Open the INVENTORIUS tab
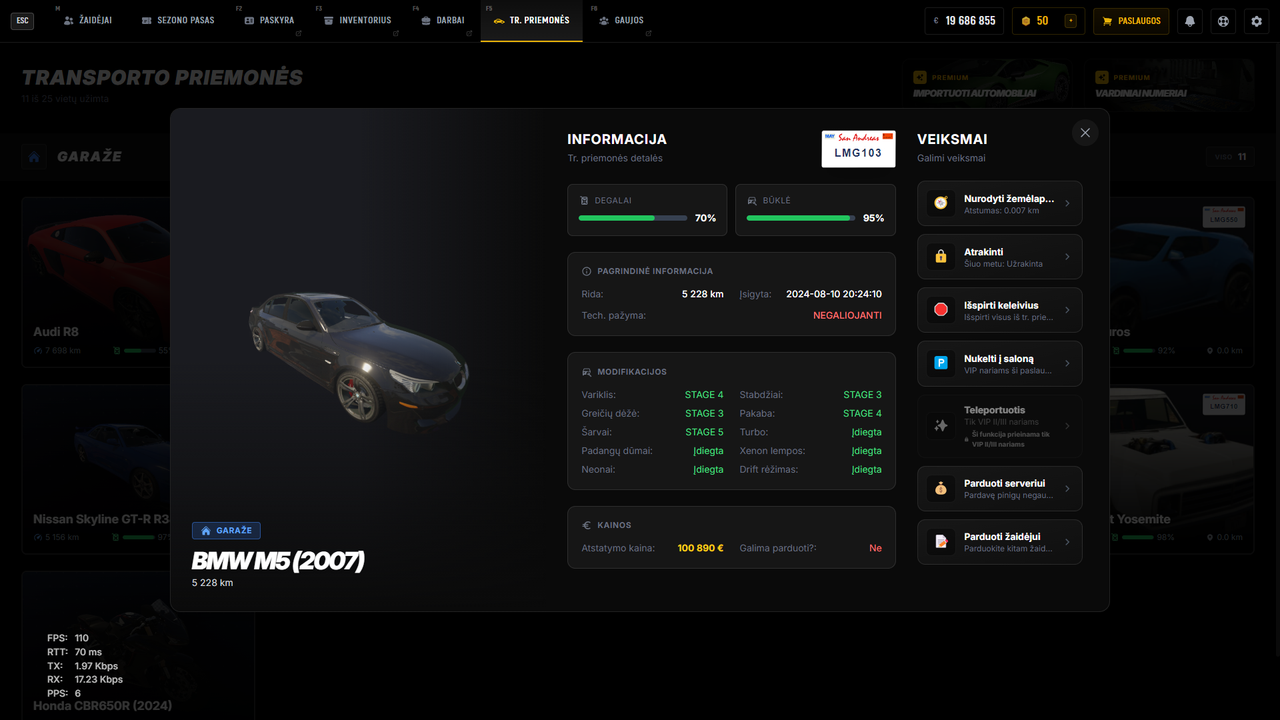The image size is (1280, 720). pyautogui.click(x=358, y=20)
